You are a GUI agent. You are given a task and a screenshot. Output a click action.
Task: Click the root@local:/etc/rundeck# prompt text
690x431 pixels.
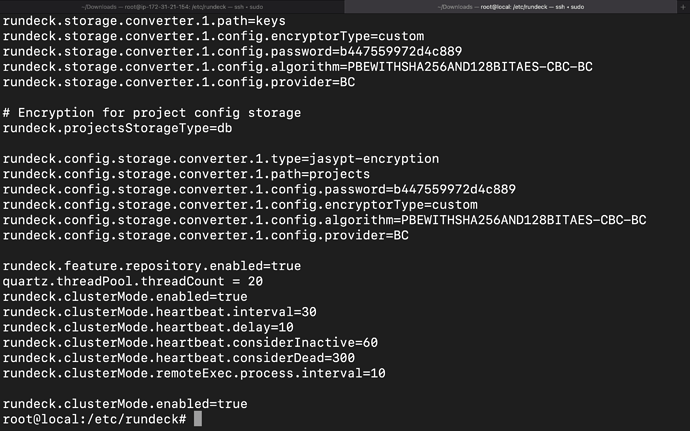tap(95, 419)
